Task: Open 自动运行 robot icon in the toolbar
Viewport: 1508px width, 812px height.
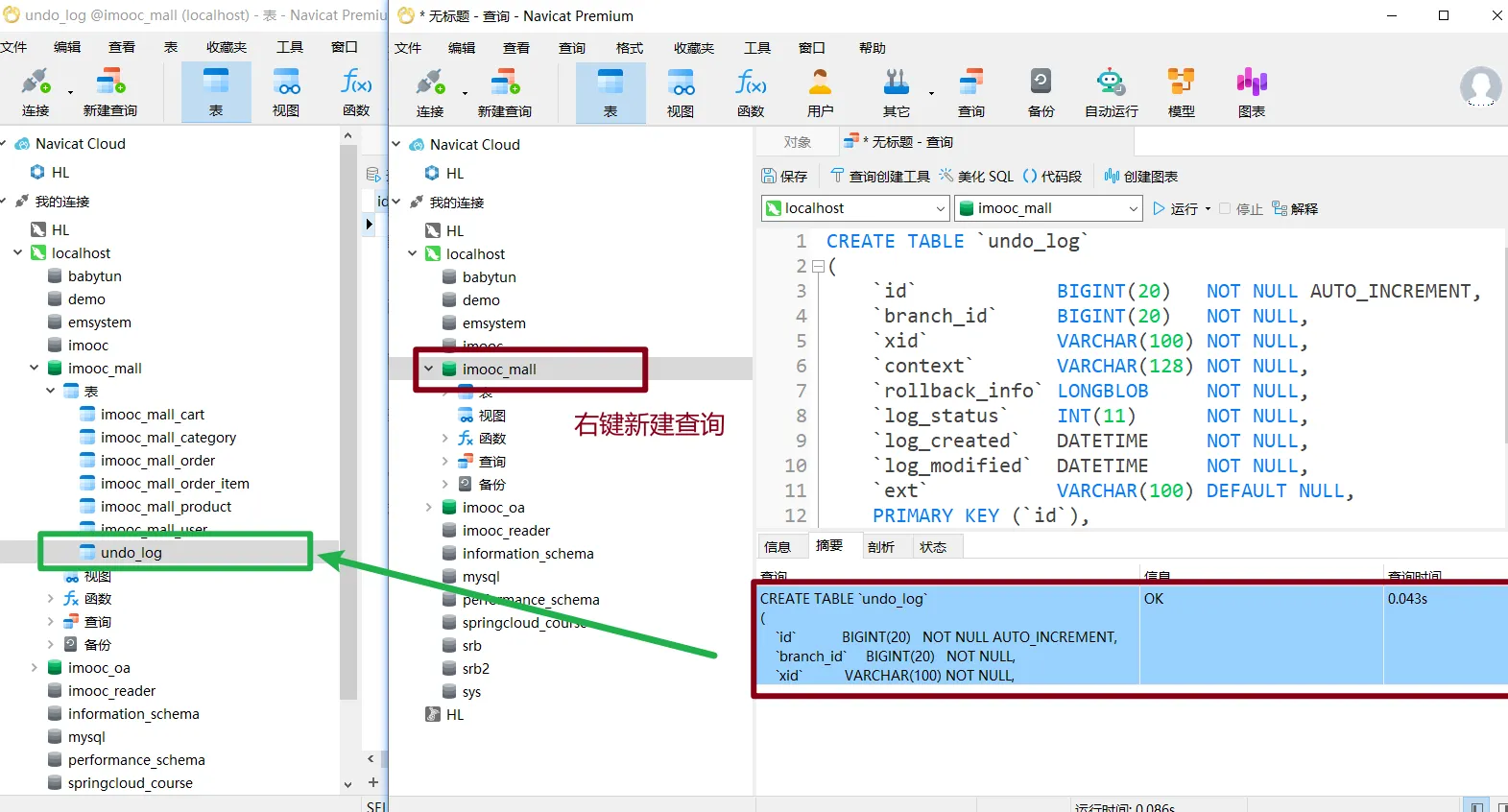Action: pyautogui.click(x=1112, y=83)
